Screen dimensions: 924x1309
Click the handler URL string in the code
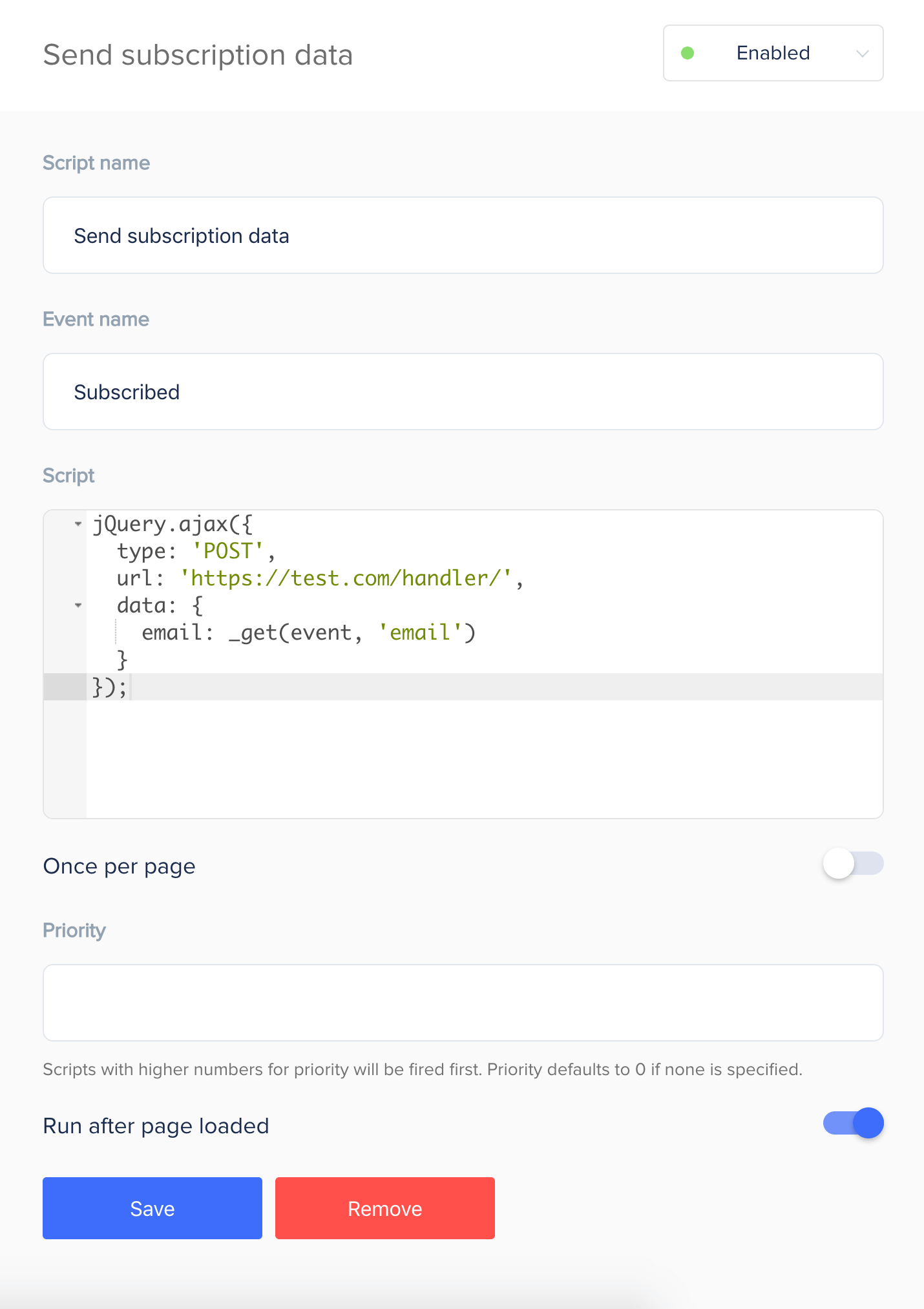coord(346,578)
